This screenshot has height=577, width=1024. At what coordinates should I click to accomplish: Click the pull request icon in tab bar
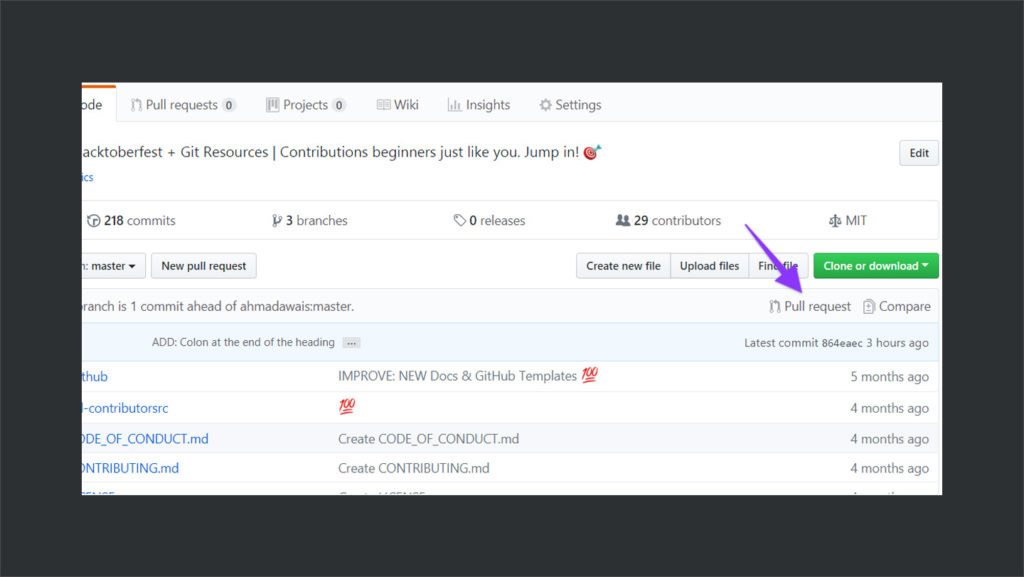click(x=136, y=105)
